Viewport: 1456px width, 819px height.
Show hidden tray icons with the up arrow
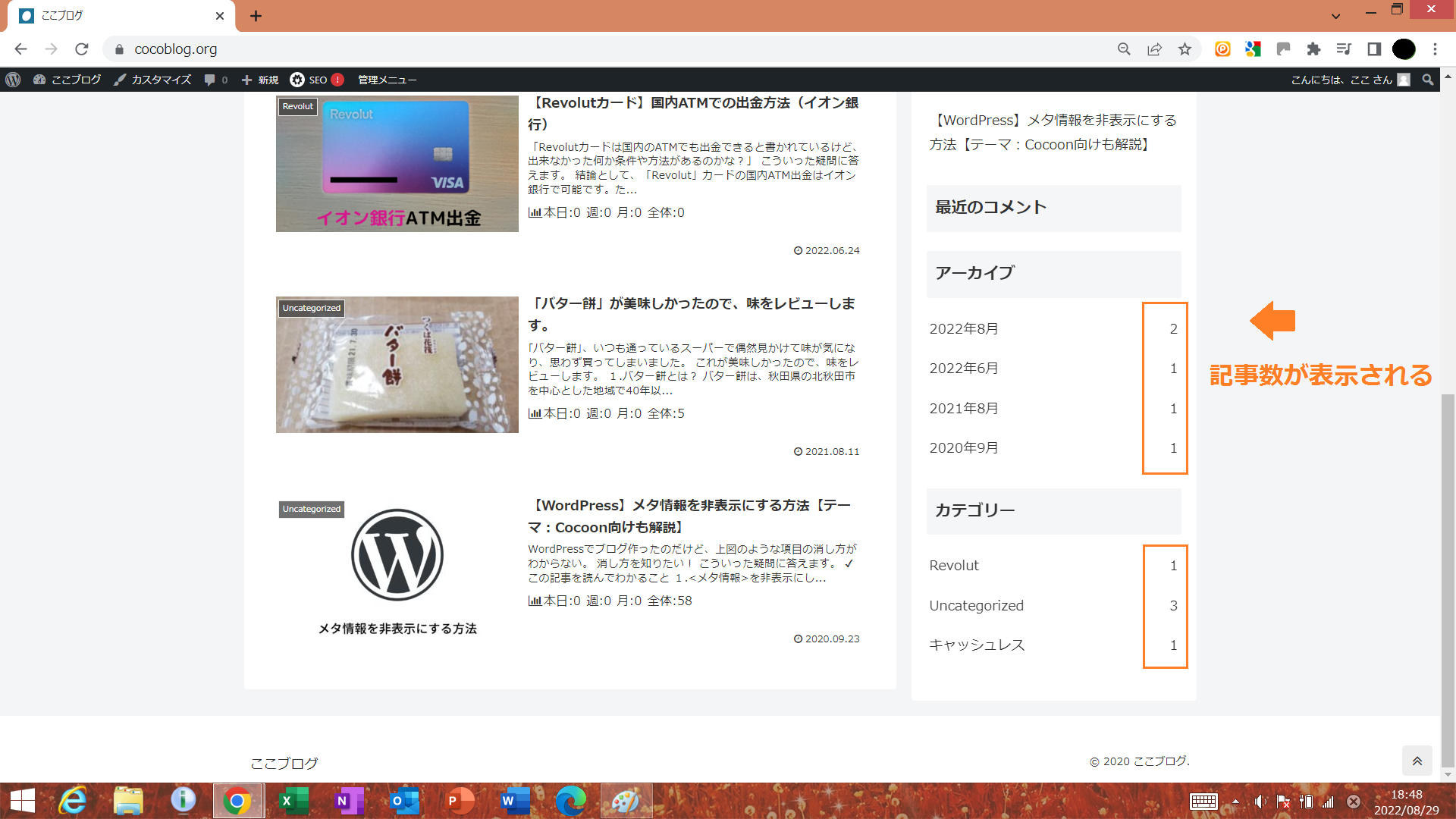1235,802
